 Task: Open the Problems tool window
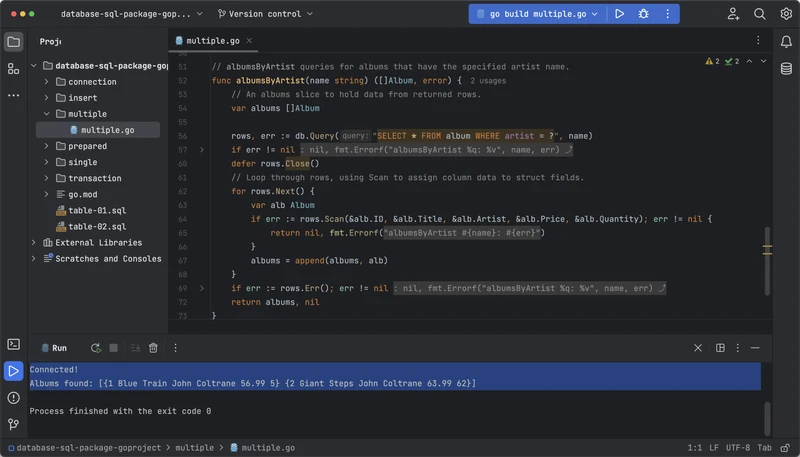coord(14,397)
